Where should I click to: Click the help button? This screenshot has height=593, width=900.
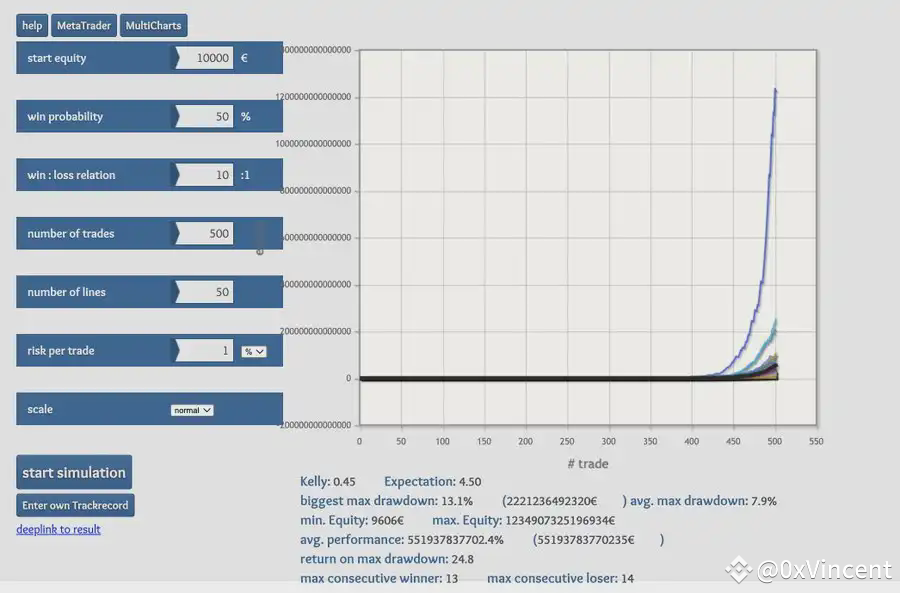32,26
